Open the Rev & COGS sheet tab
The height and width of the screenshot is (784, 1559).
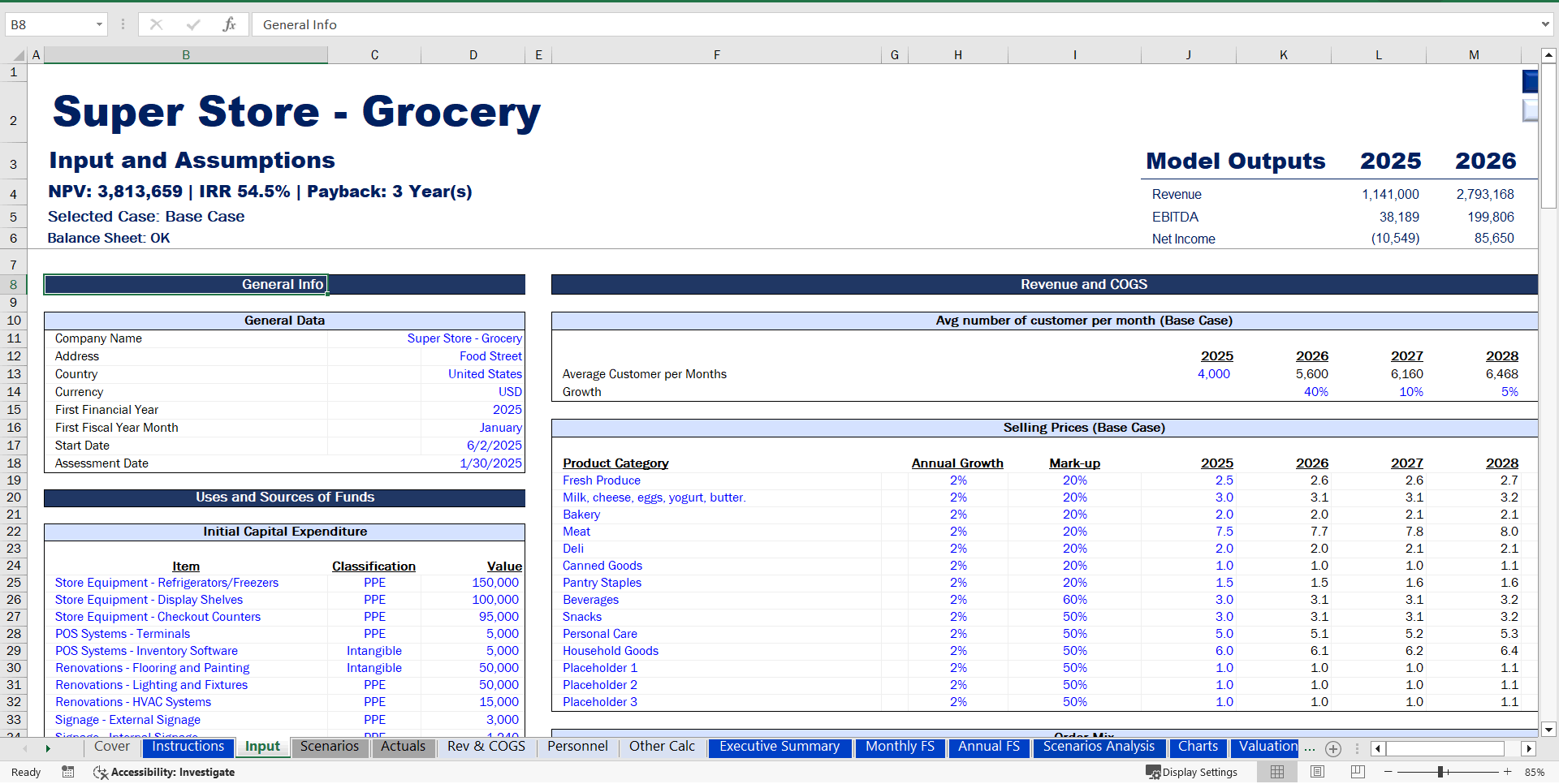[x=486, y=747]
